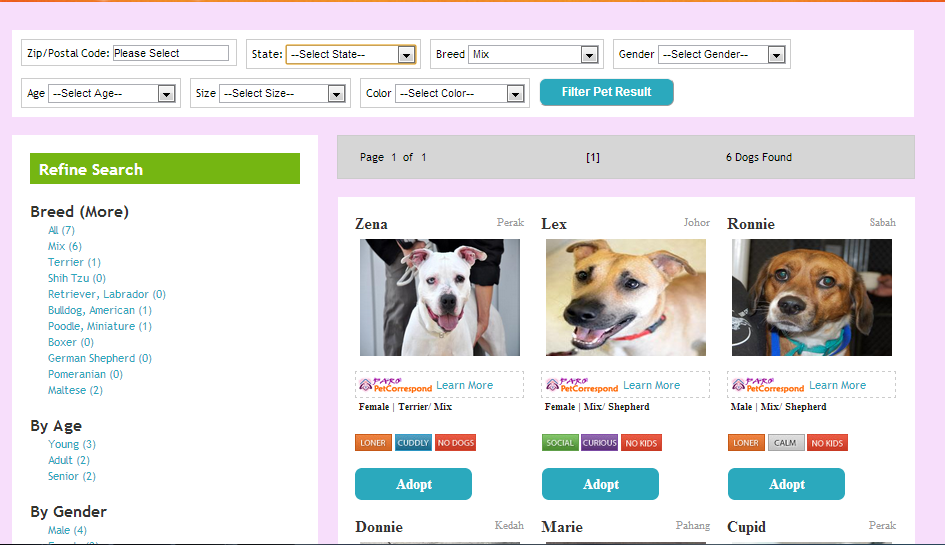The height and width of the screenshot is (545, 945).
Task: Open Zena's dog photo
Action: pos(440,297)
